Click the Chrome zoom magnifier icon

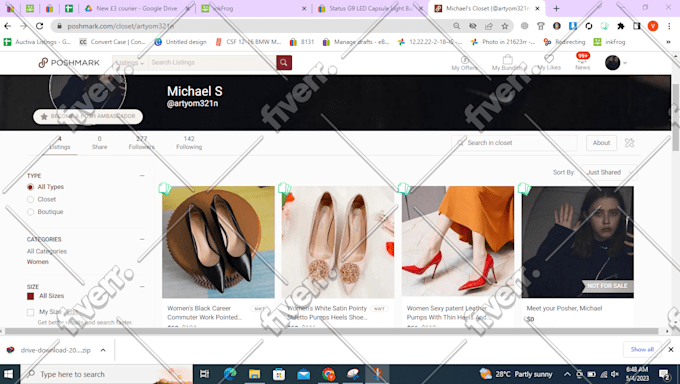457,26
